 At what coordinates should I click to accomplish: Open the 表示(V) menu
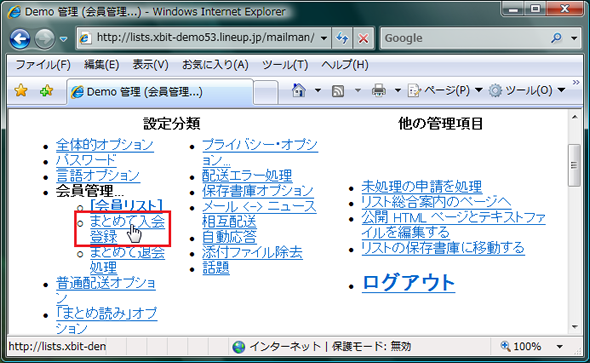[151, 65]
